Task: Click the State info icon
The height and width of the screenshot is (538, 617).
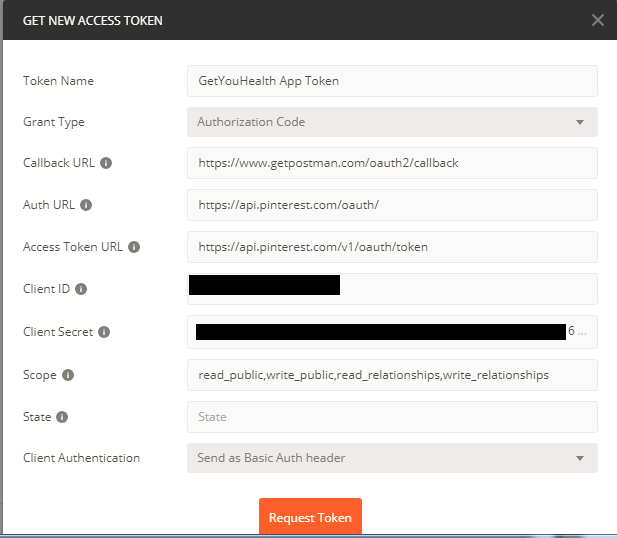Action: click(x=62, y=417)
